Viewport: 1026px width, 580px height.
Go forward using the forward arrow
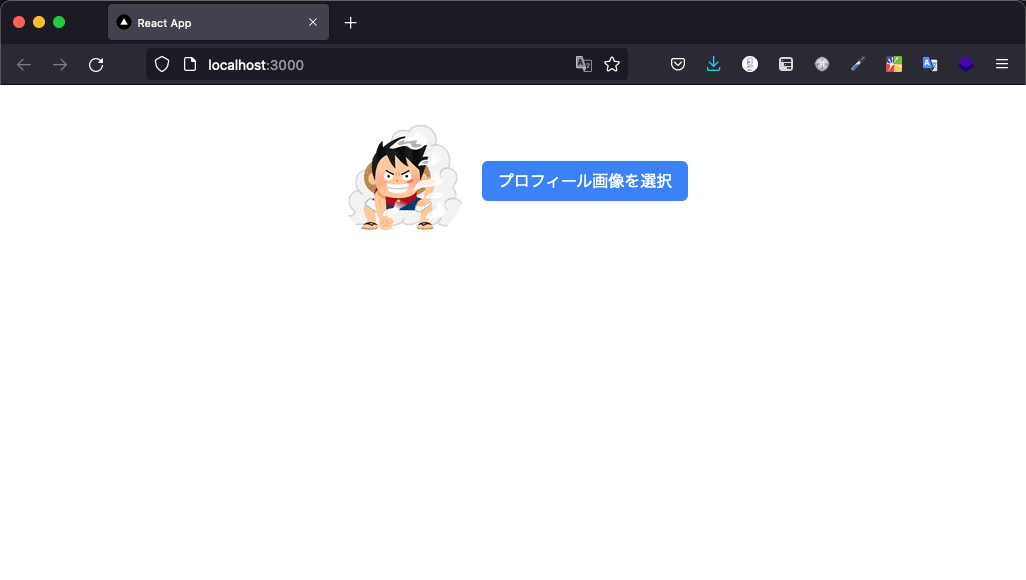tap(60, 65)
